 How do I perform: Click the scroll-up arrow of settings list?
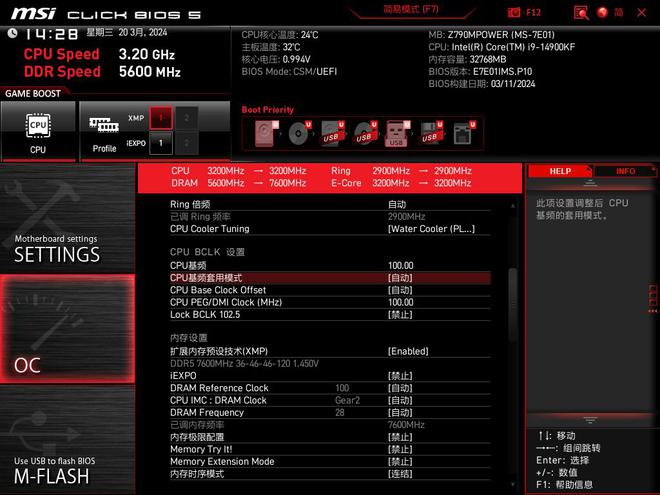coord(513,206)
